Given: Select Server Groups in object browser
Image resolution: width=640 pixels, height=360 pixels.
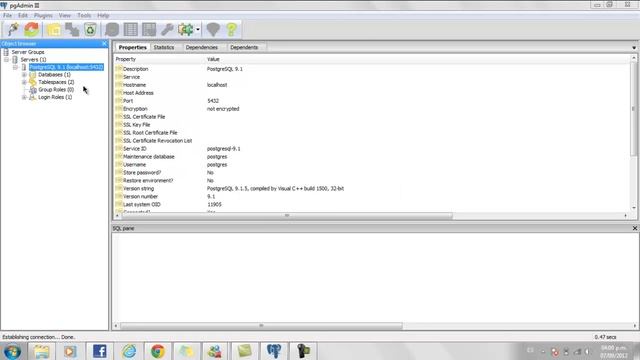Looking at the screenshot, I should click(28, 52).
